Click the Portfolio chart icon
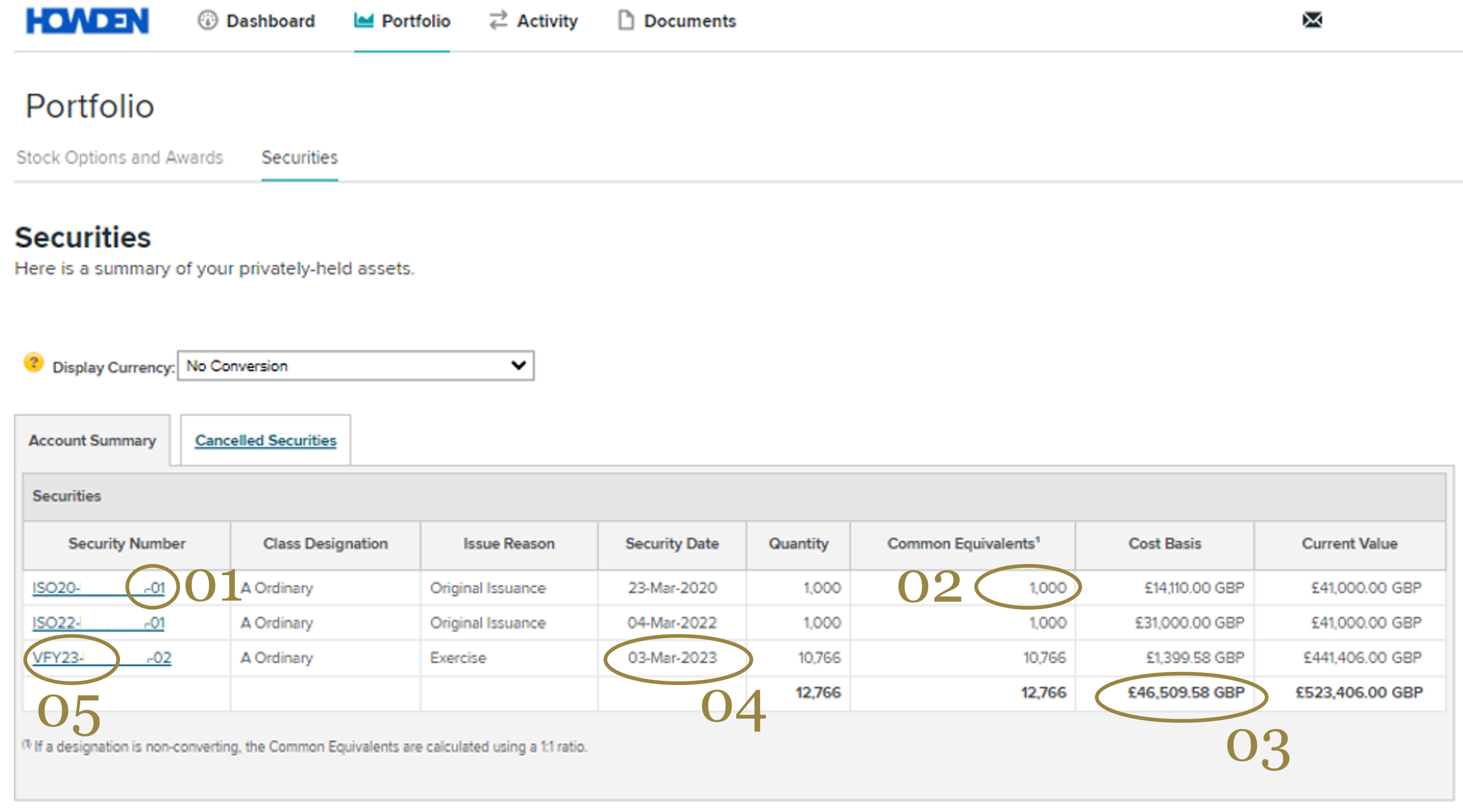This screenshot has height=812, width=1463. tap(363, 20)
